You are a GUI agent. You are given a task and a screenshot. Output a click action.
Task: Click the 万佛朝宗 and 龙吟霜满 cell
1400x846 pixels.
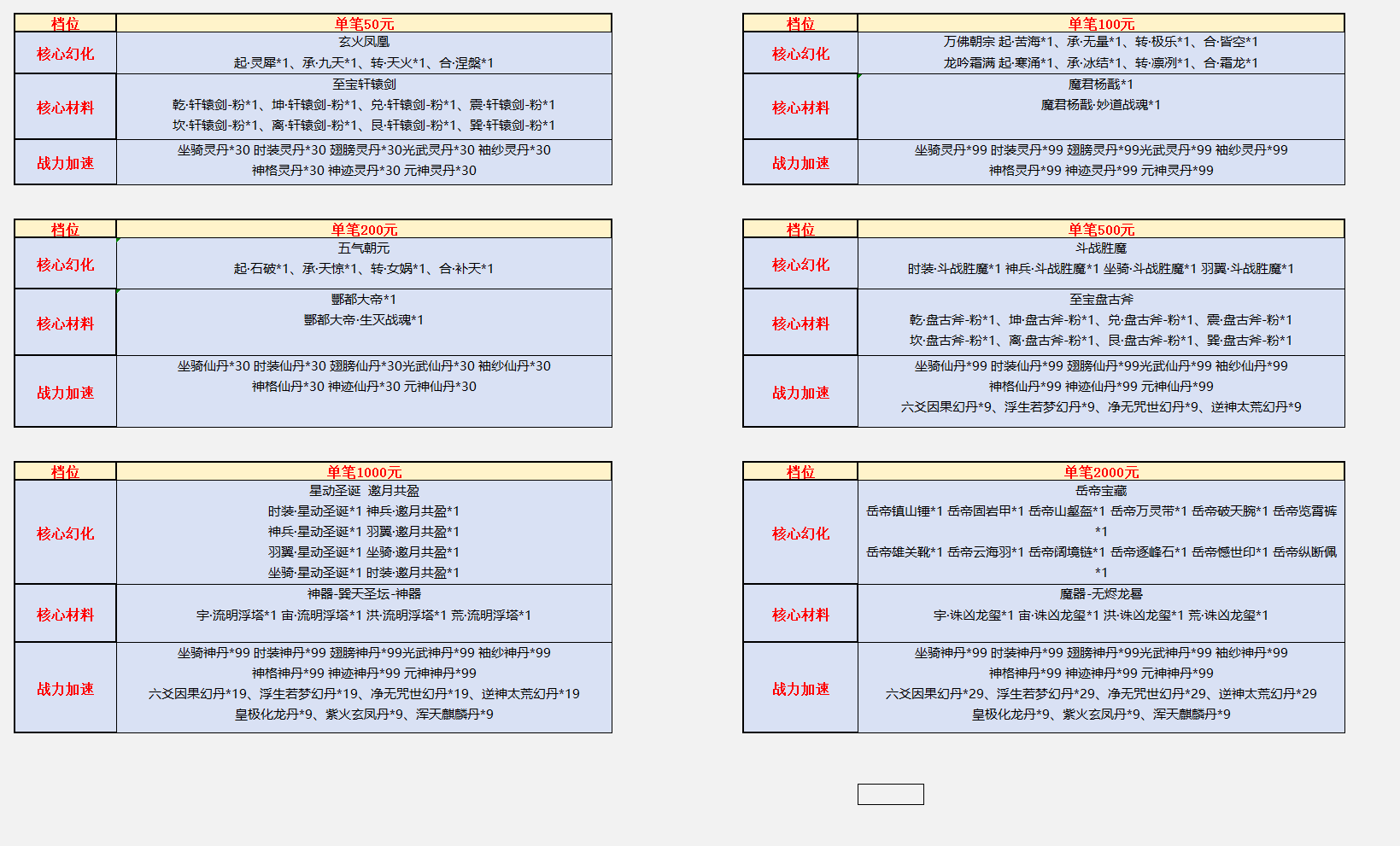1100,52
